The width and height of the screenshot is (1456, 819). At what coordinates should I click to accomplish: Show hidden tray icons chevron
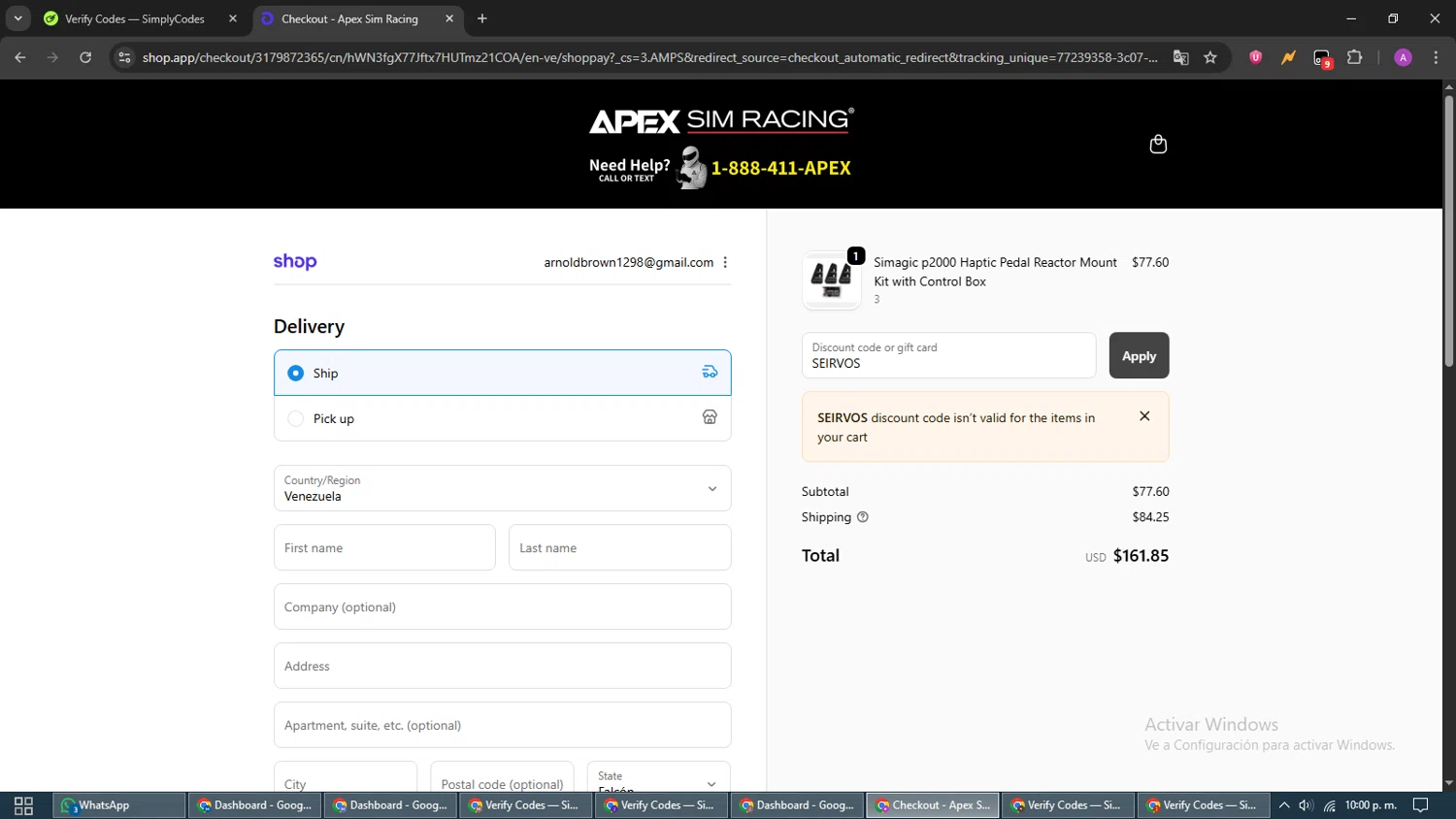click(1284, 805)
